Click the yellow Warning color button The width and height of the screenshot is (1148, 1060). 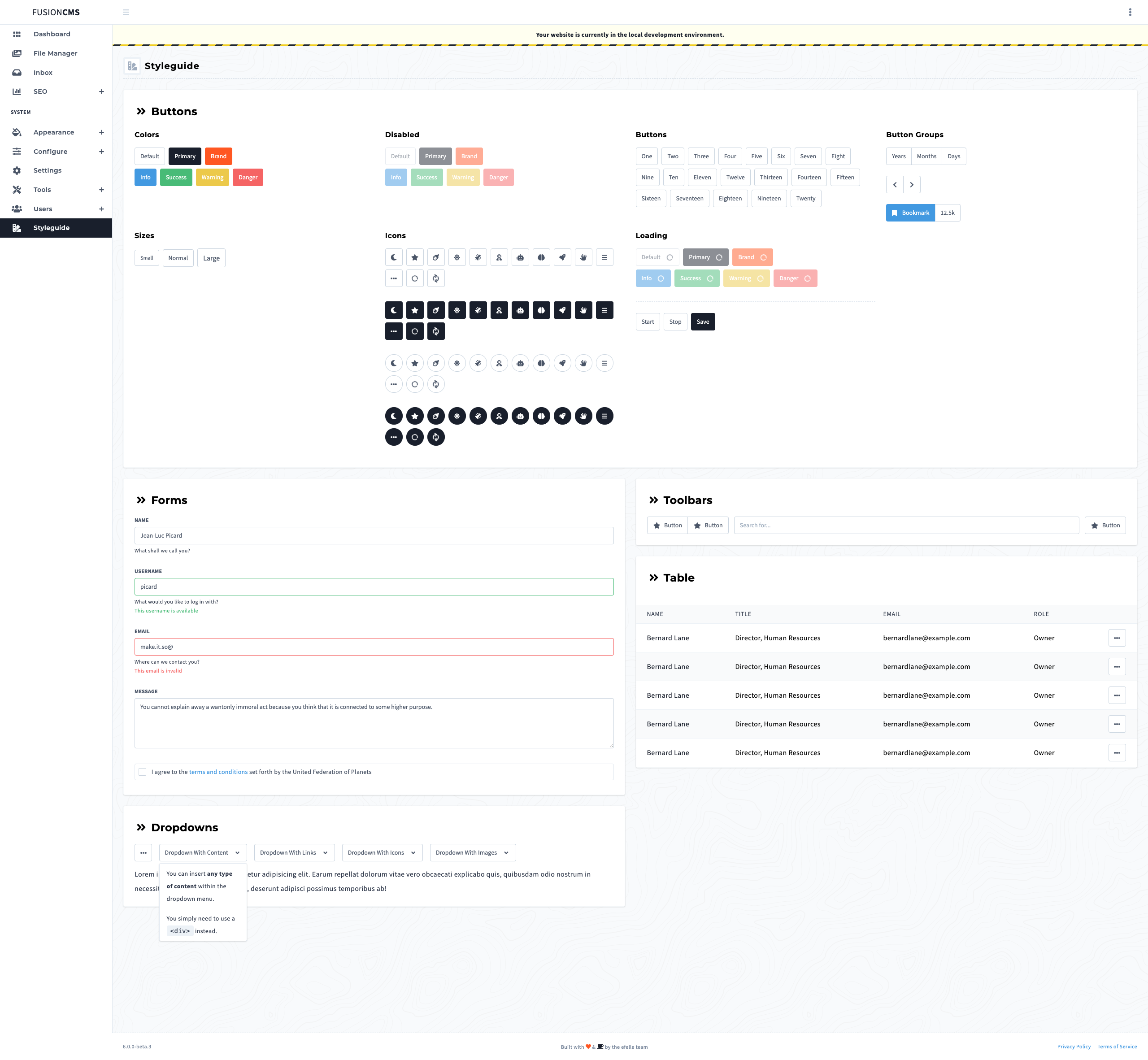212,178
